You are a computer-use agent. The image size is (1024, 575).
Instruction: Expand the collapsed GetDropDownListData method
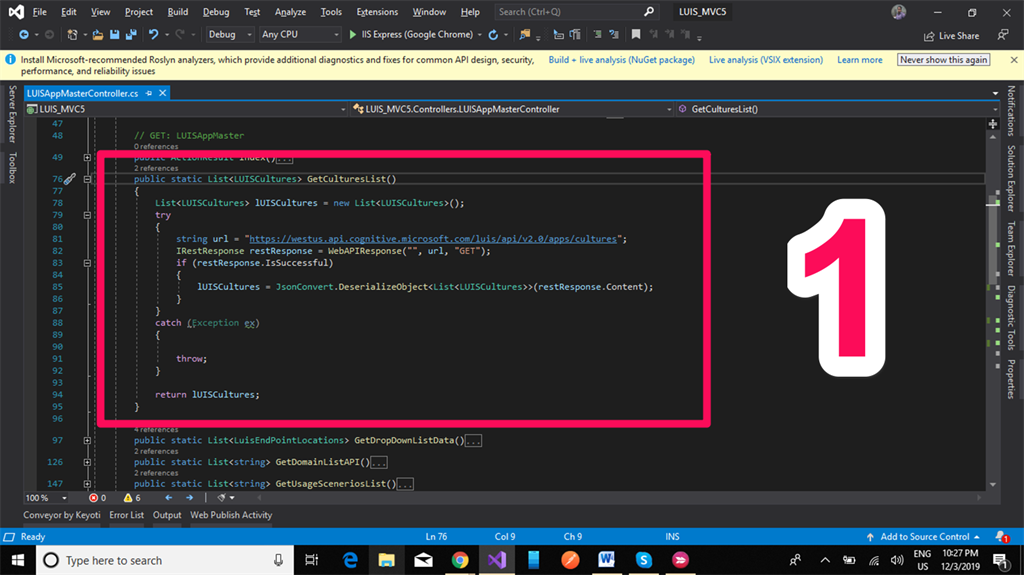coord(88,440)
